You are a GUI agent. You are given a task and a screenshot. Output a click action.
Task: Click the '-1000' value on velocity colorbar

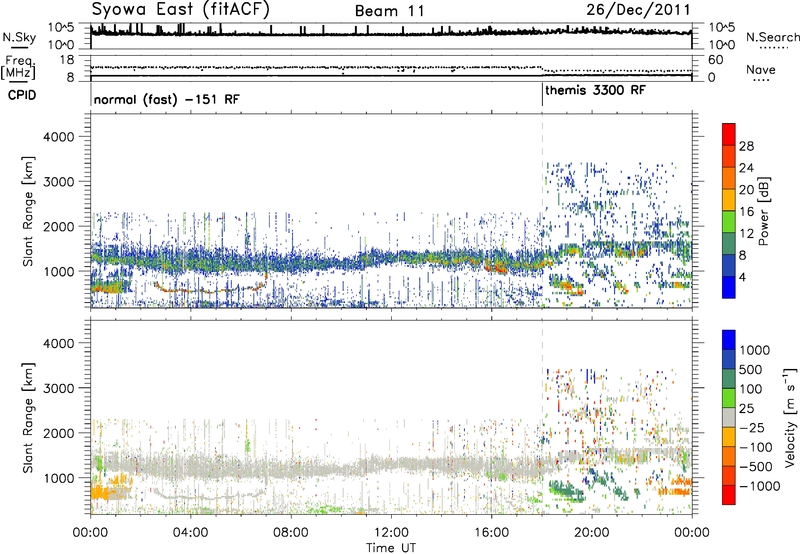point(759,486)
